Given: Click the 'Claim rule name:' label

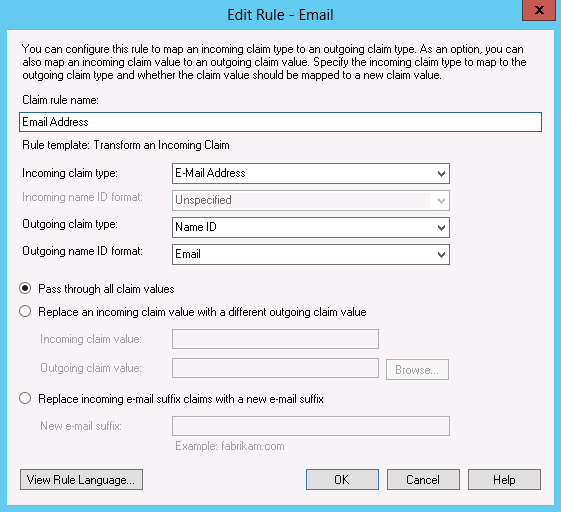Looking at the screenshot, I should pyautogui.click(x=60, y=100).
